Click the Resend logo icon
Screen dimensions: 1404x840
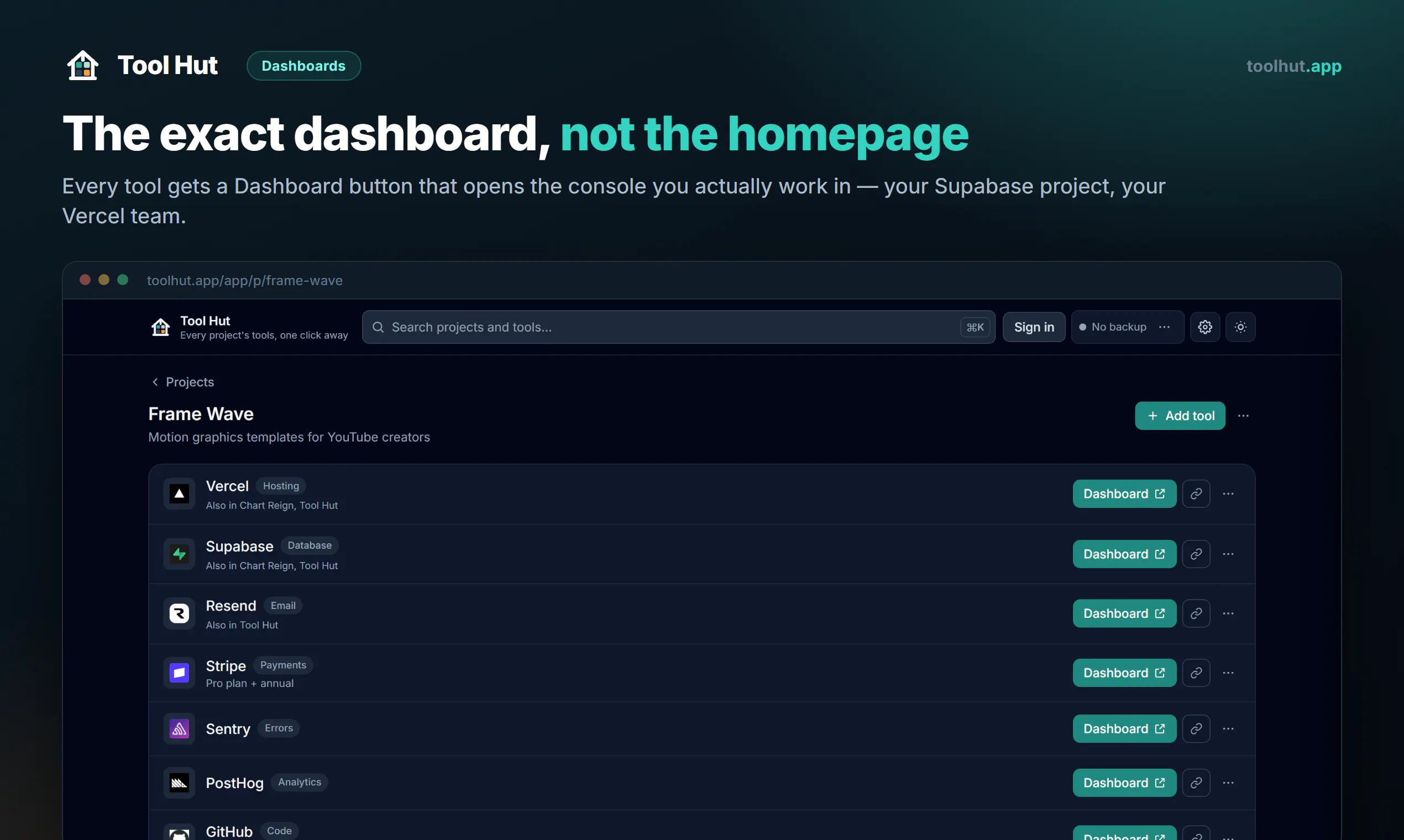click(180, 613)
